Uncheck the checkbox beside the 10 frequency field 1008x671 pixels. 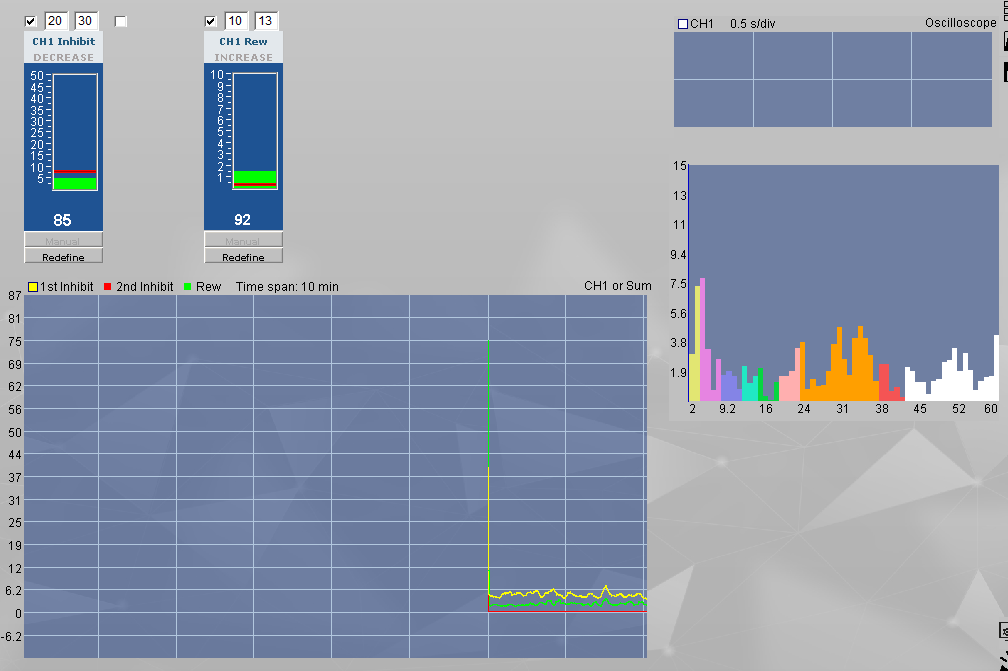(x=210, y=21)
